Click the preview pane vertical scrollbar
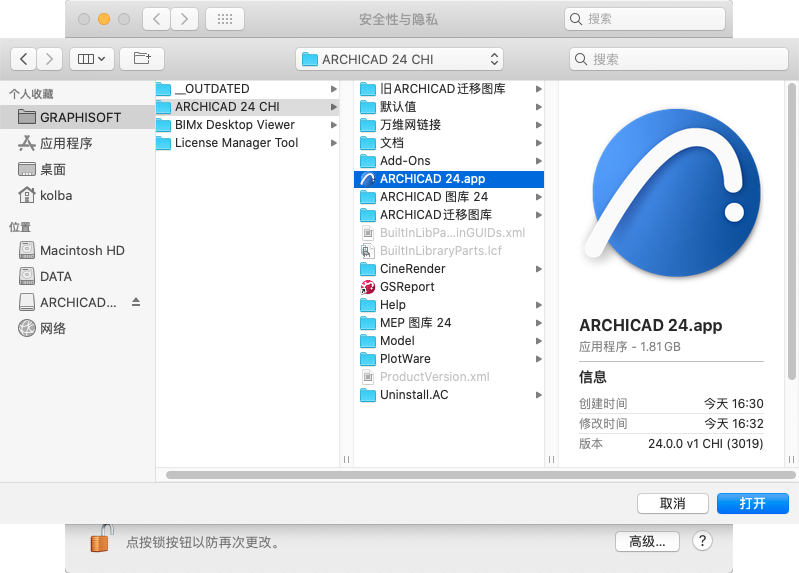The width and height of the screenshot is (799, 573). pyautogui.click(x=791, y=231)
